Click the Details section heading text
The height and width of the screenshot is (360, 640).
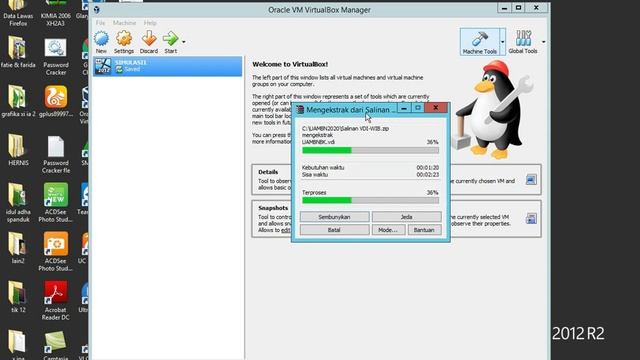268,172
